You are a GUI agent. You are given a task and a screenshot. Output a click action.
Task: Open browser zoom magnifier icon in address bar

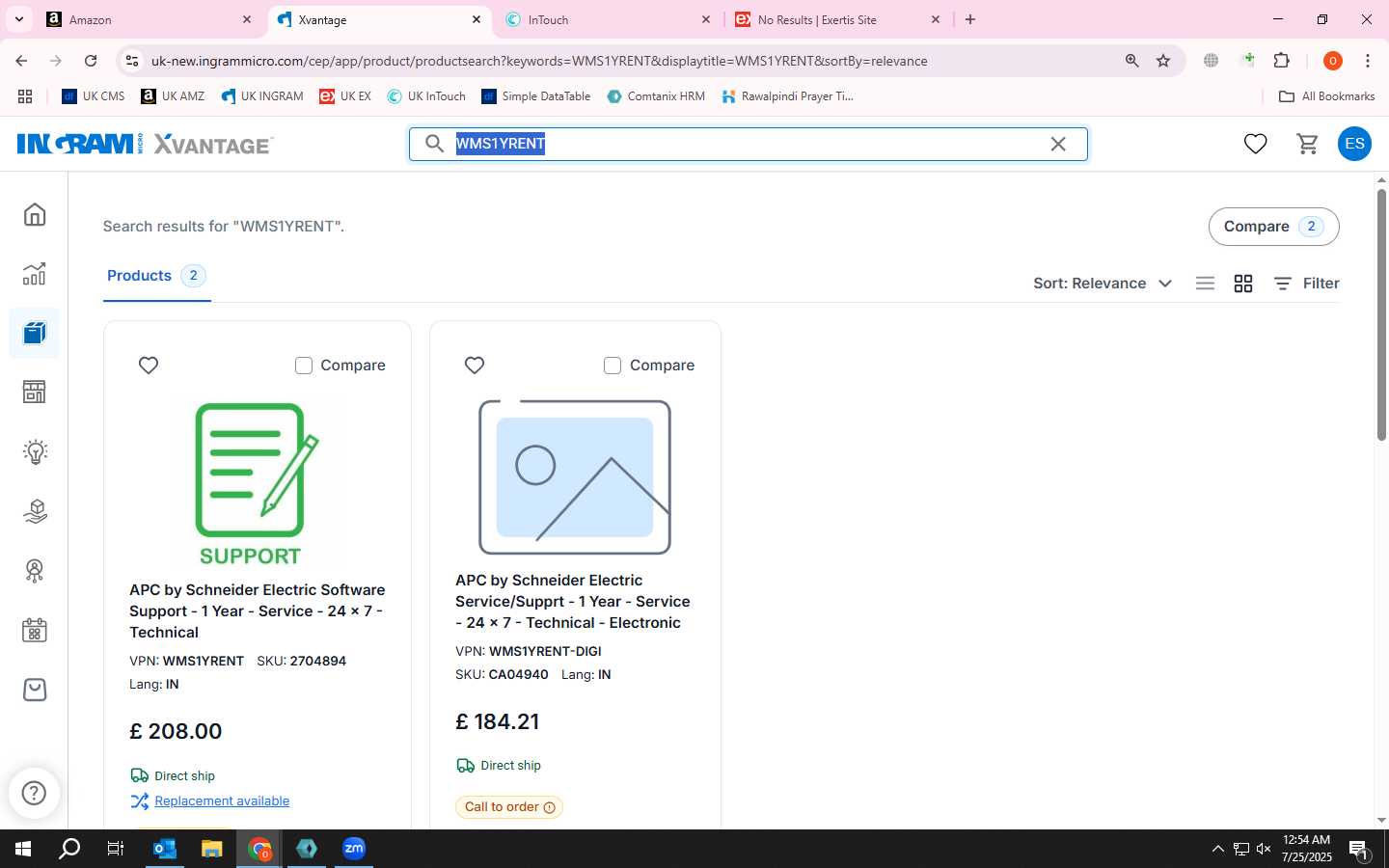click(x=1131, y=61)
